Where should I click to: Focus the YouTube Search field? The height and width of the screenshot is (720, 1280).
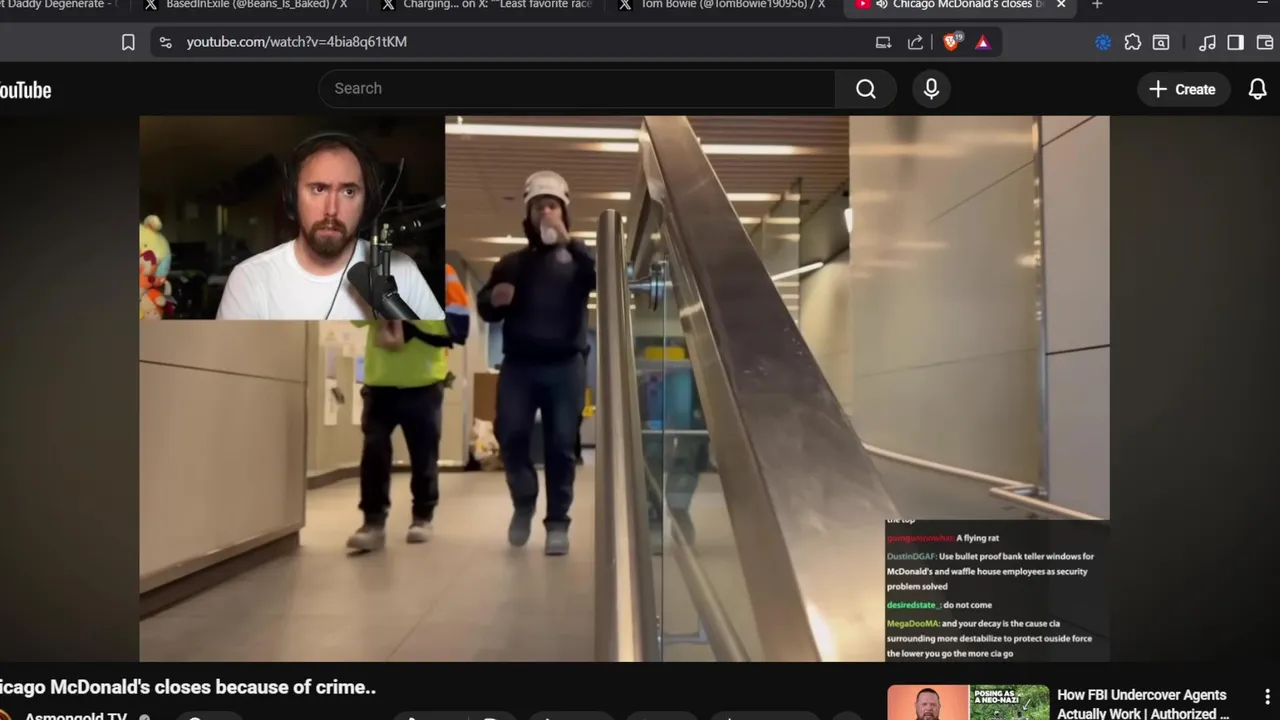click(577, 89)
